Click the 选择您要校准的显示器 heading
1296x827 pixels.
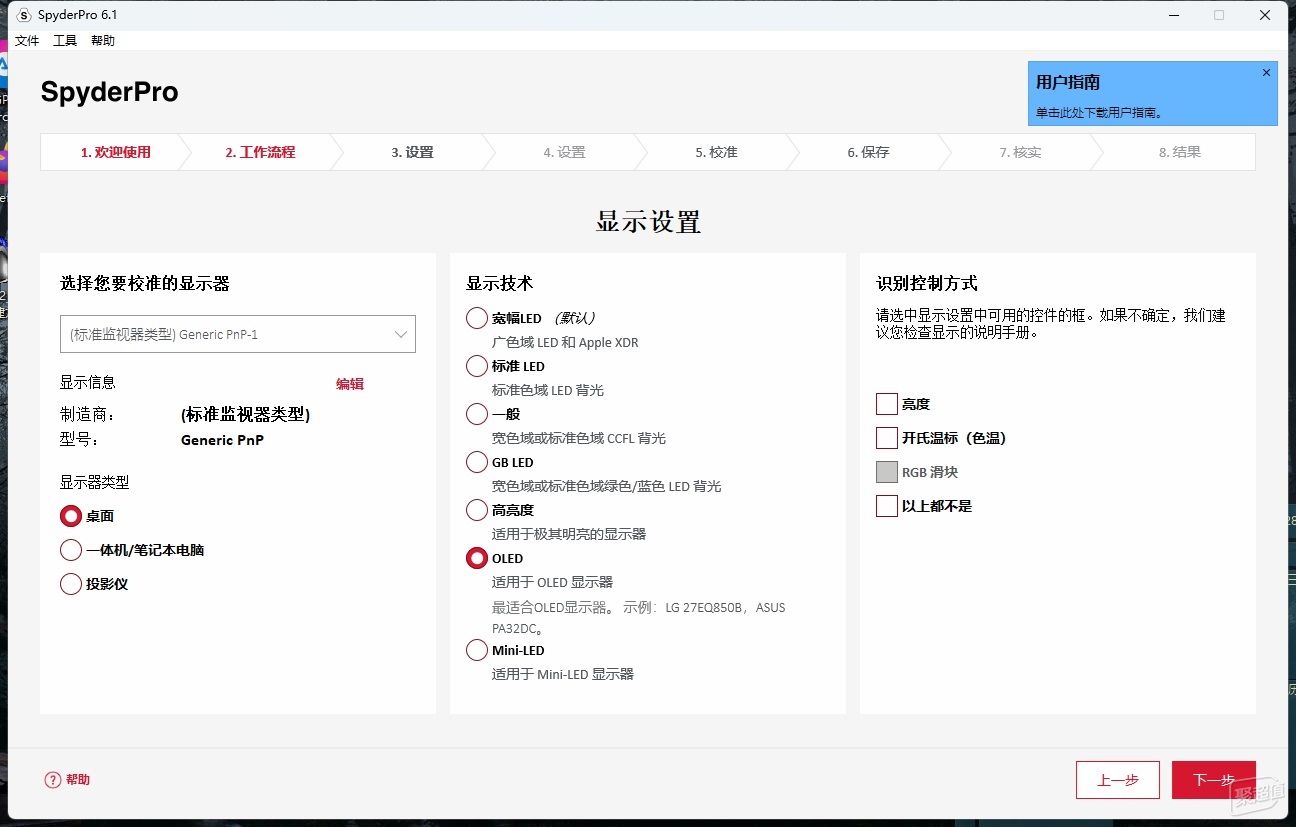(145, 283)
